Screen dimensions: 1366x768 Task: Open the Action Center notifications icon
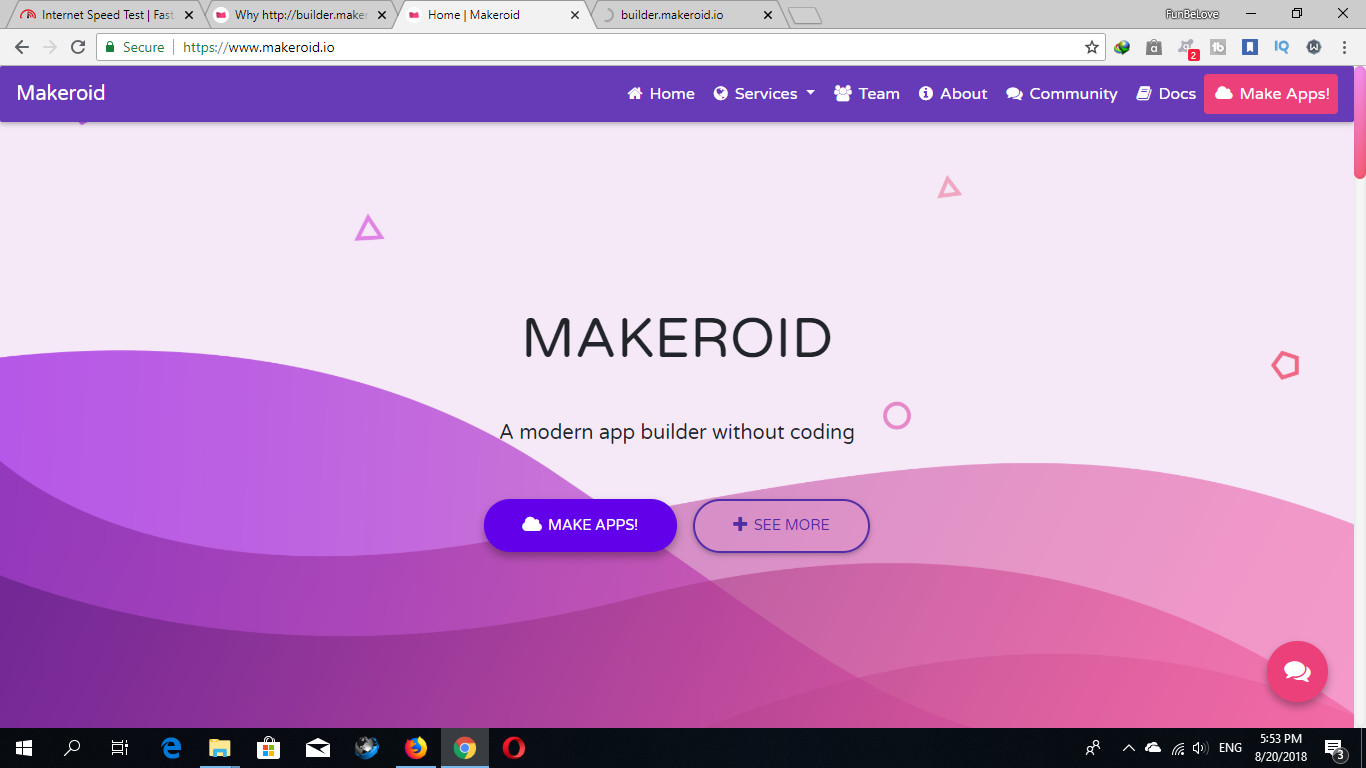[x=1334, y=748]
